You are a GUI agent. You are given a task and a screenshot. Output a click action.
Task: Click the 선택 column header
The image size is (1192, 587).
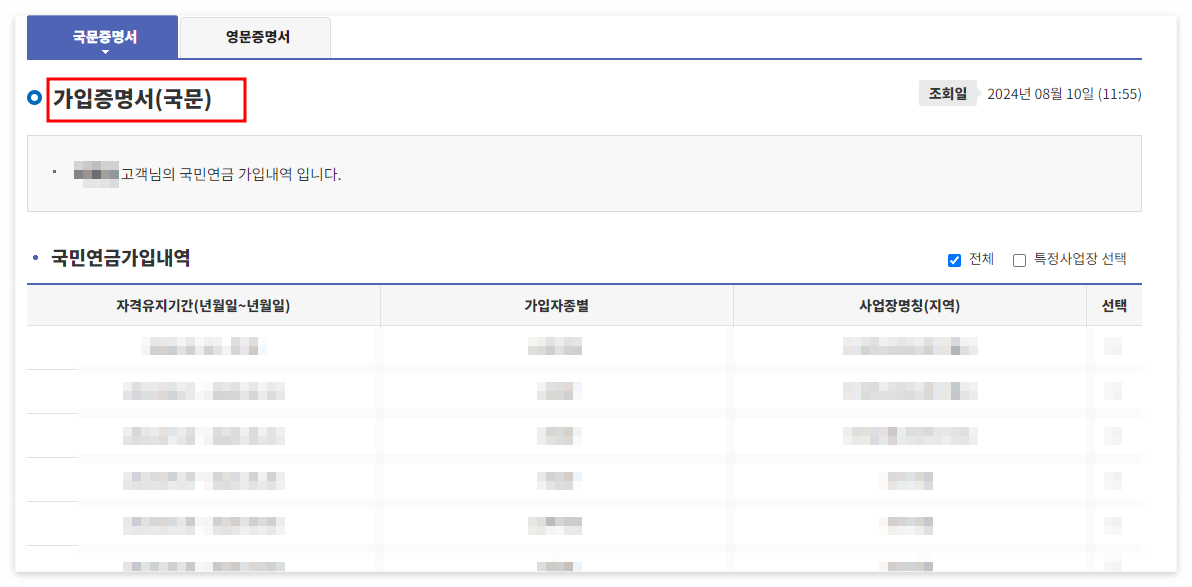(1114, 305)
